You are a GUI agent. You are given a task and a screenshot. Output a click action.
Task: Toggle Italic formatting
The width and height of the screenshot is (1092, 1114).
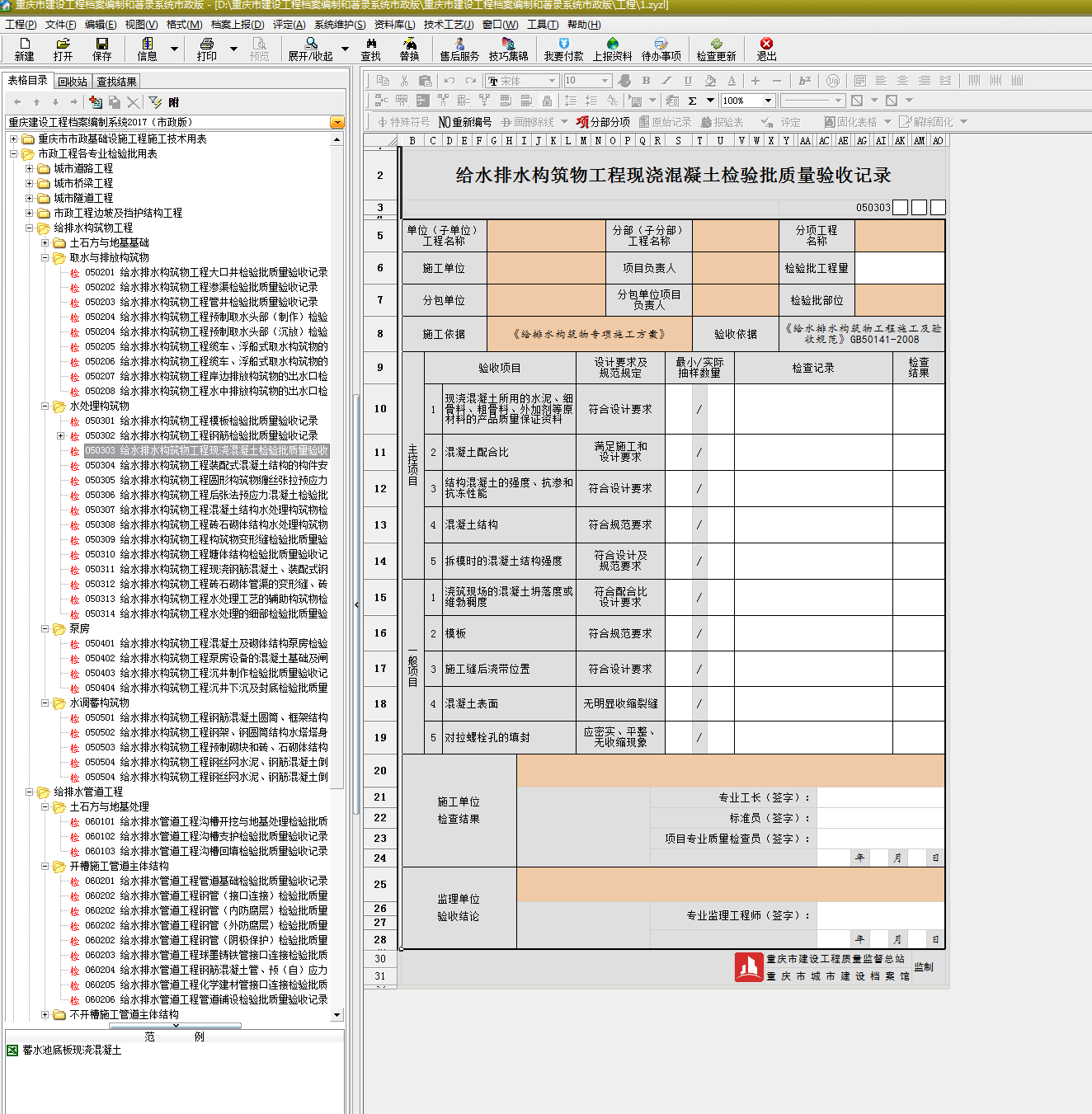coord(666,81)
